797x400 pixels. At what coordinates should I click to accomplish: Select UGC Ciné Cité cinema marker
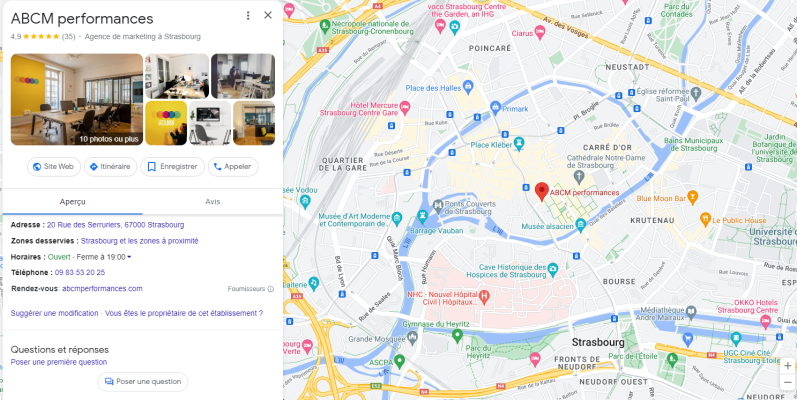[x=735, y=339]
